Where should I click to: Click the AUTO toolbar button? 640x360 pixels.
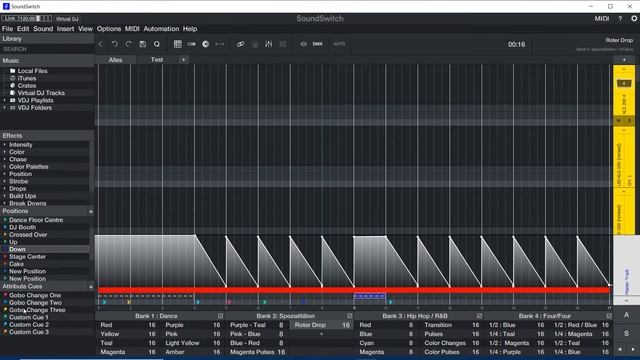pyautogui.click(x=339, y=44)
